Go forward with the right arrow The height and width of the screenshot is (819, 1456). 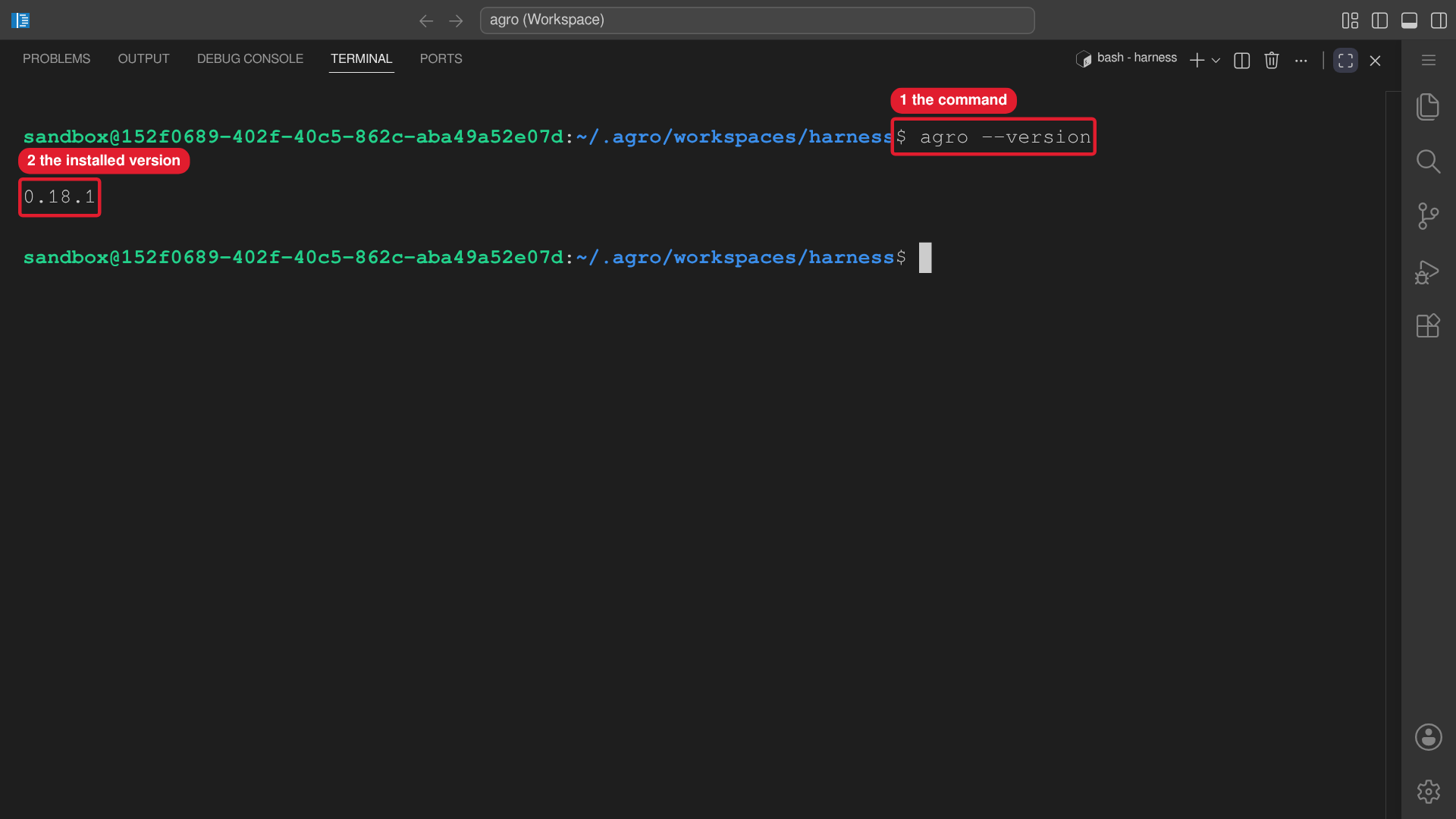tap(456, 20)
